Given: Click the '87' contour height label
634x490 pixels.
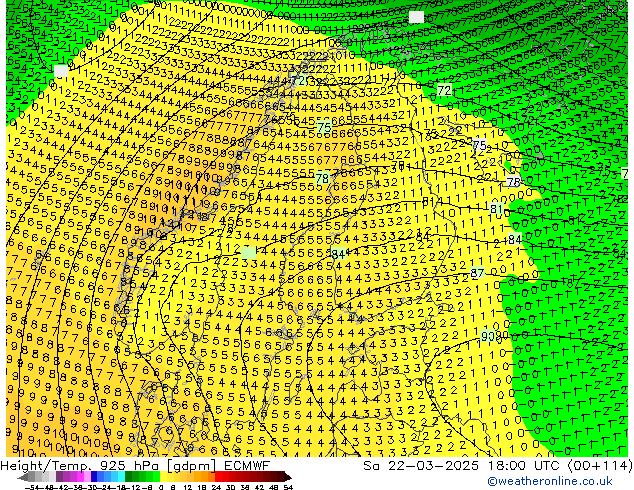Looking at the screenshot, I should click(477, 273).
